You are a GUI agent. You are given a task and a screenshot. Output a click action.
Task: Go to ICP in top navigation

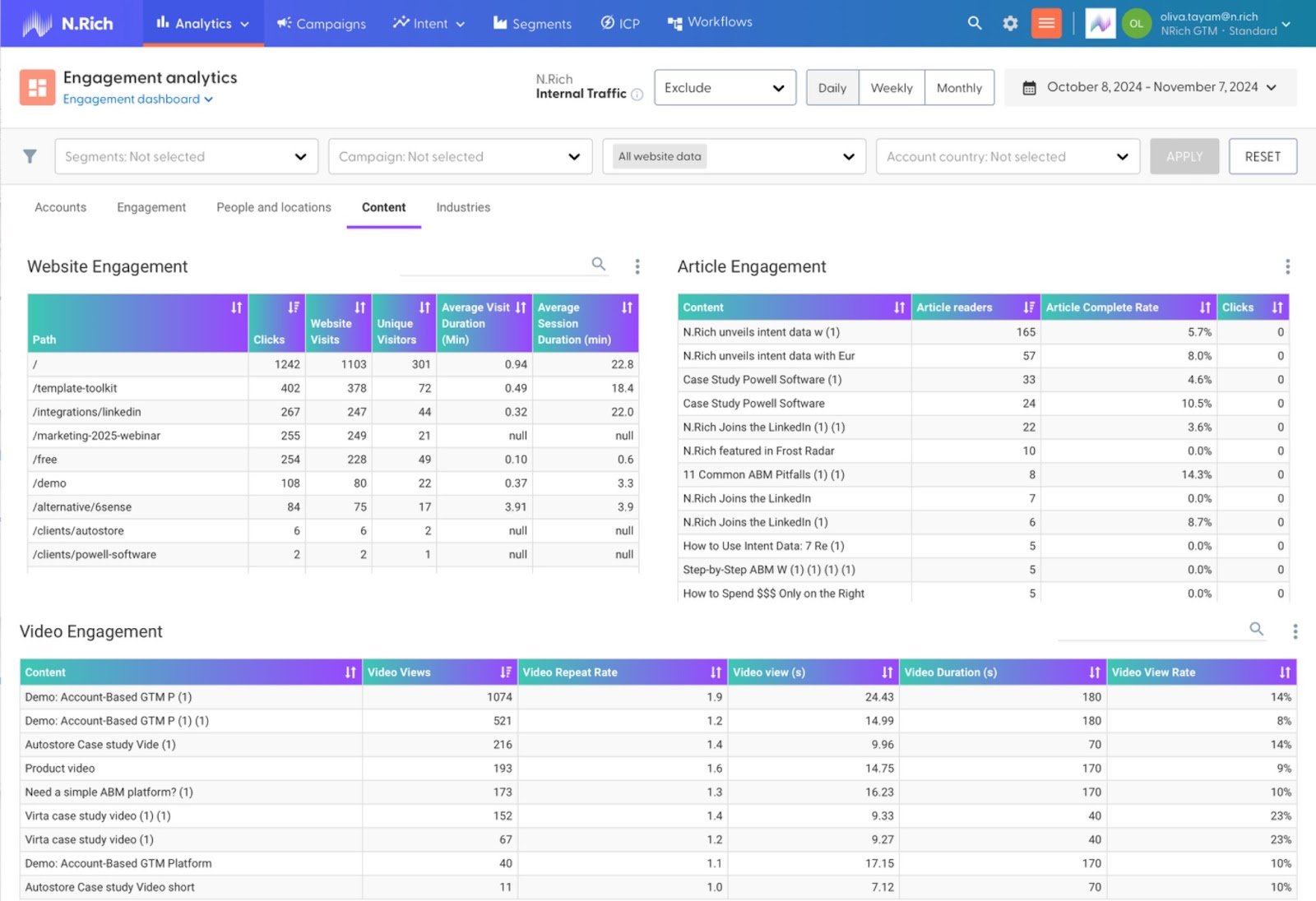(x=620, y=23)
